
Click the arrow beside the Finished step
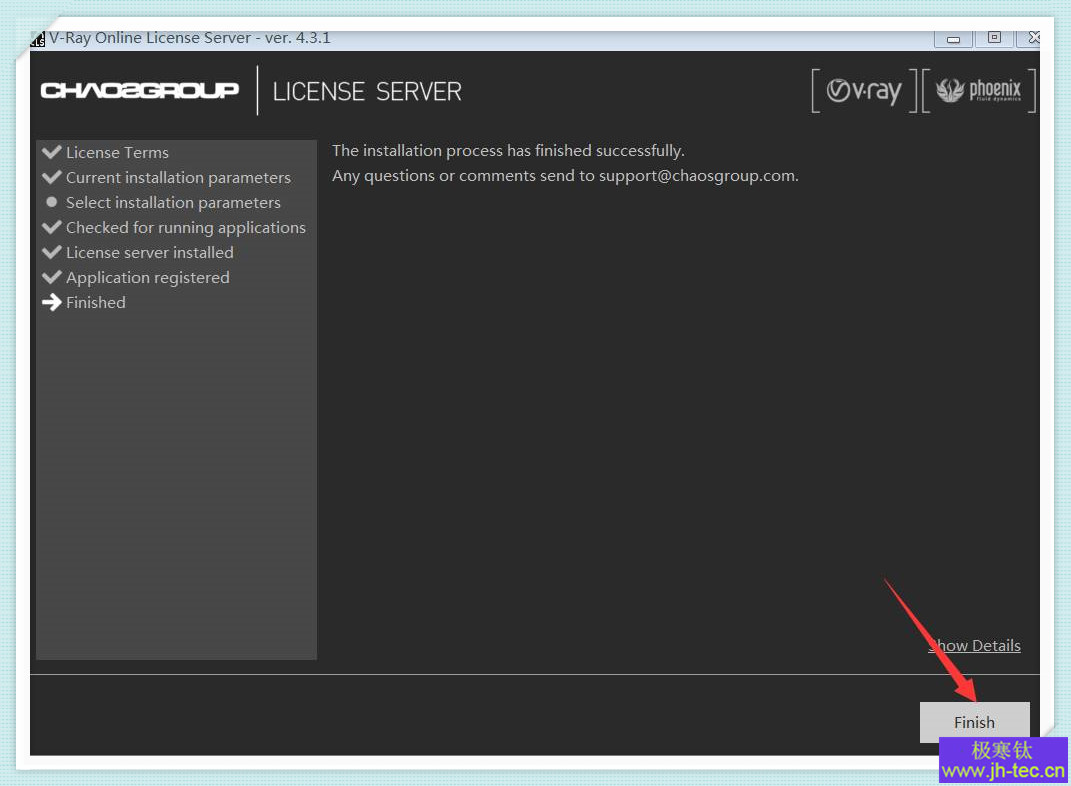click(52, 303)
